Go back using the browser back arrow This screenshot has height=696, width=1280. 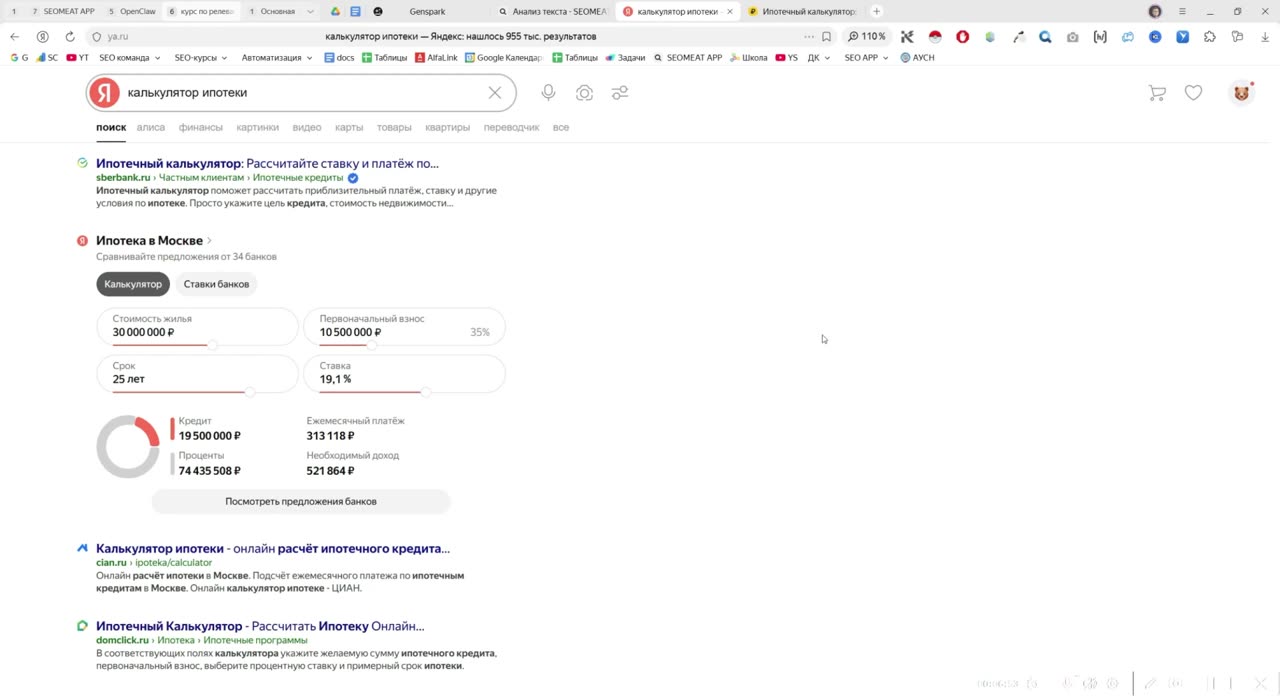[14, 36]
